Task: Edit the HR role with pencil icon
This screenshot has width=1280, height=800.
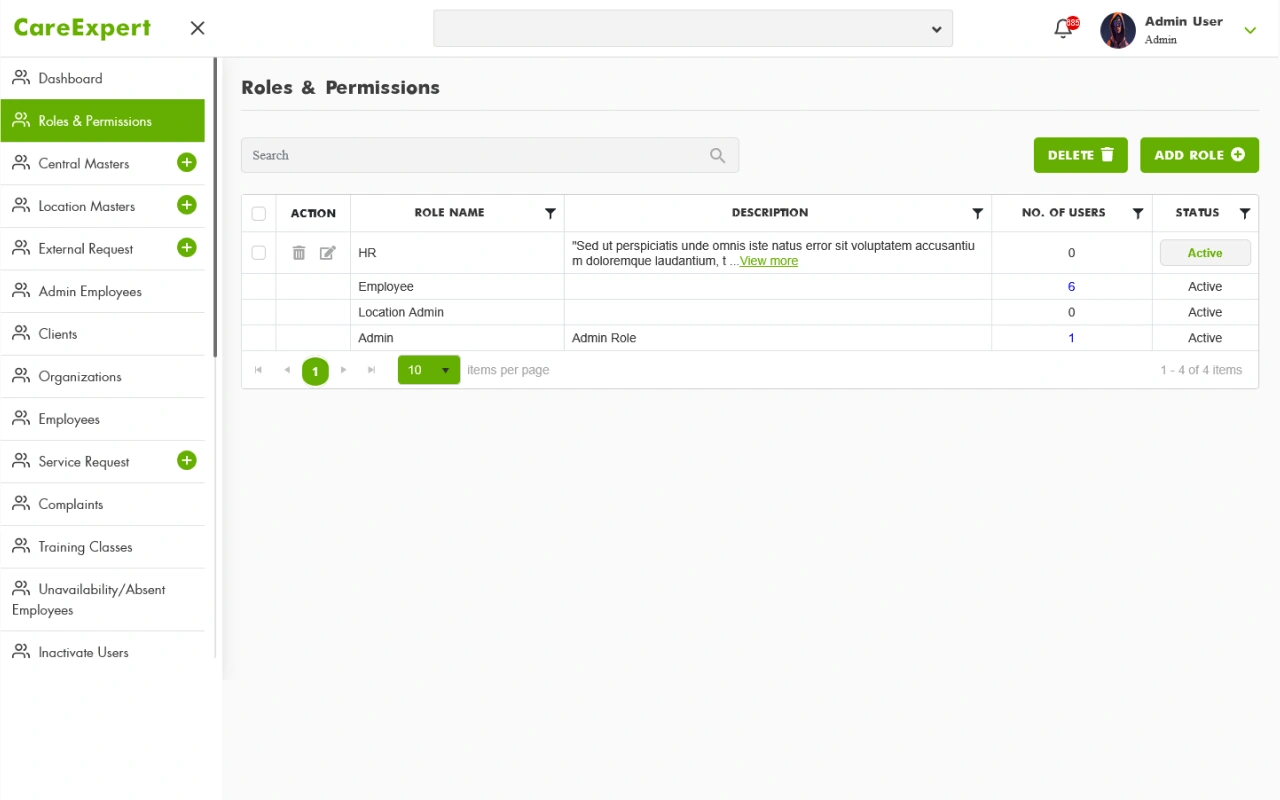Action: 327,253
